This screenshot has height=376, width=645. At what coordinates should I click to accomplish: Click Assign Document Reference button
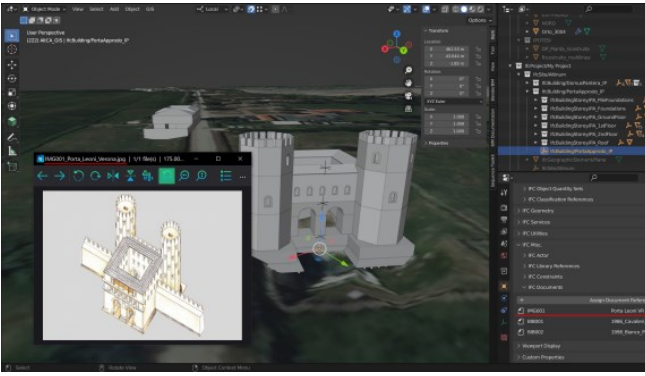tap(581, 300)
